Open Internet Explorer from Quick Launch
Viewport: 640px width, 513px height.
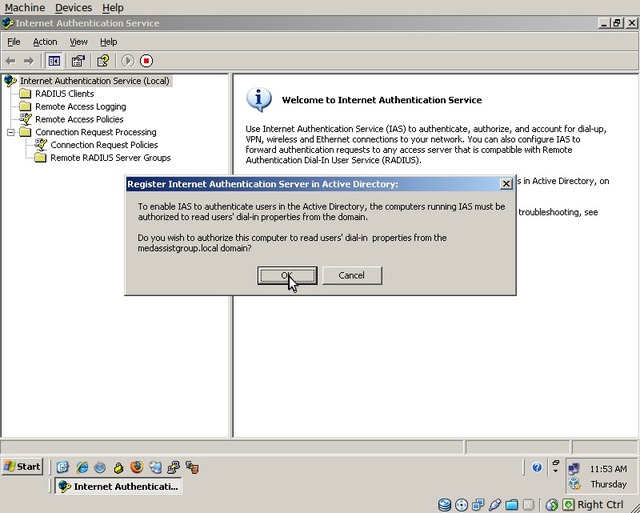click(x=82, y=467)
